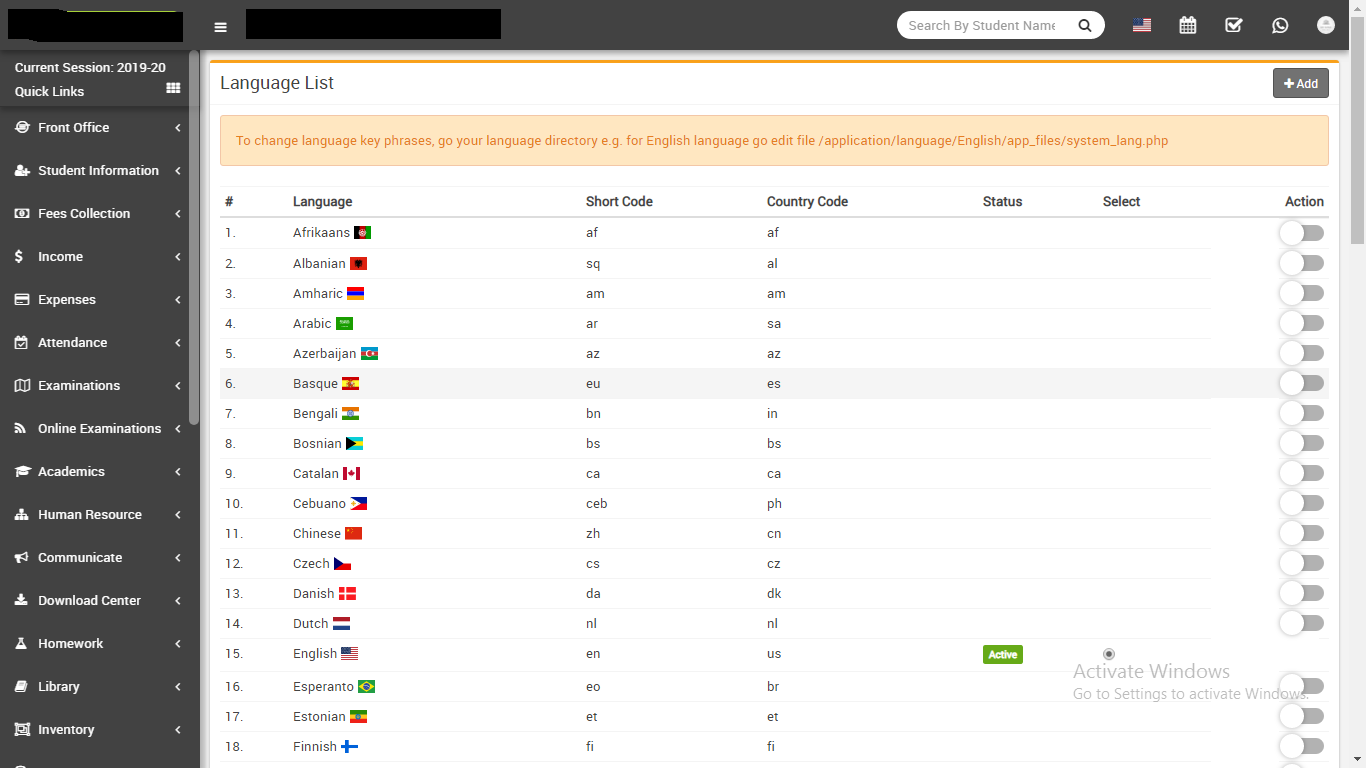Image resolution: width=1366 pixels, height=768 pixels.
Task: Open the user profile avatar icon
Action: (1326, 26)
